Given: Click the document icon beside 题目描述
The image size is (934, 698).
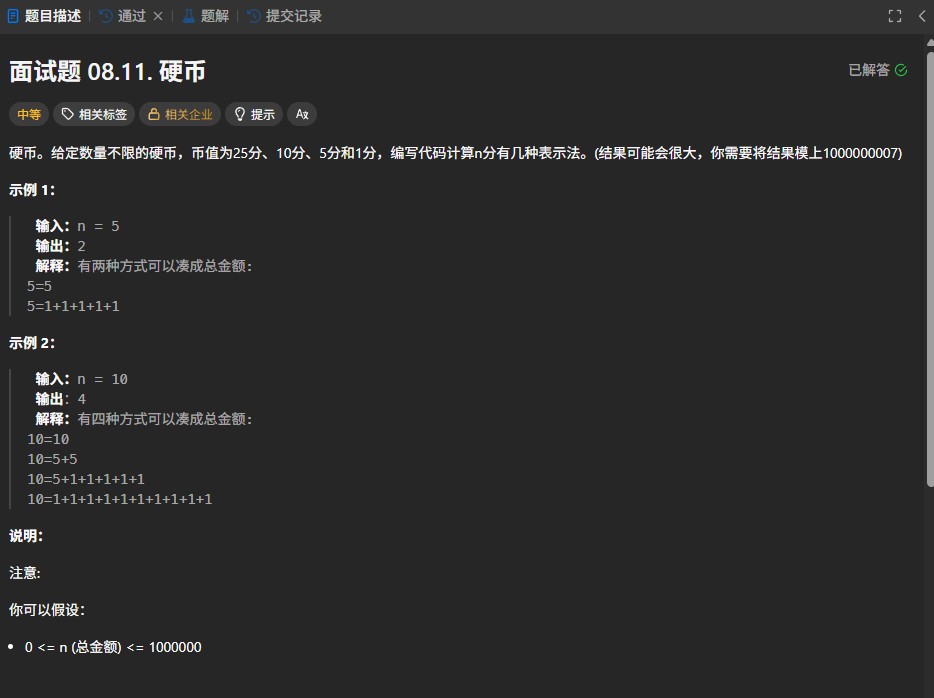Looking at the screenshot, I should [x=13, y=15].
